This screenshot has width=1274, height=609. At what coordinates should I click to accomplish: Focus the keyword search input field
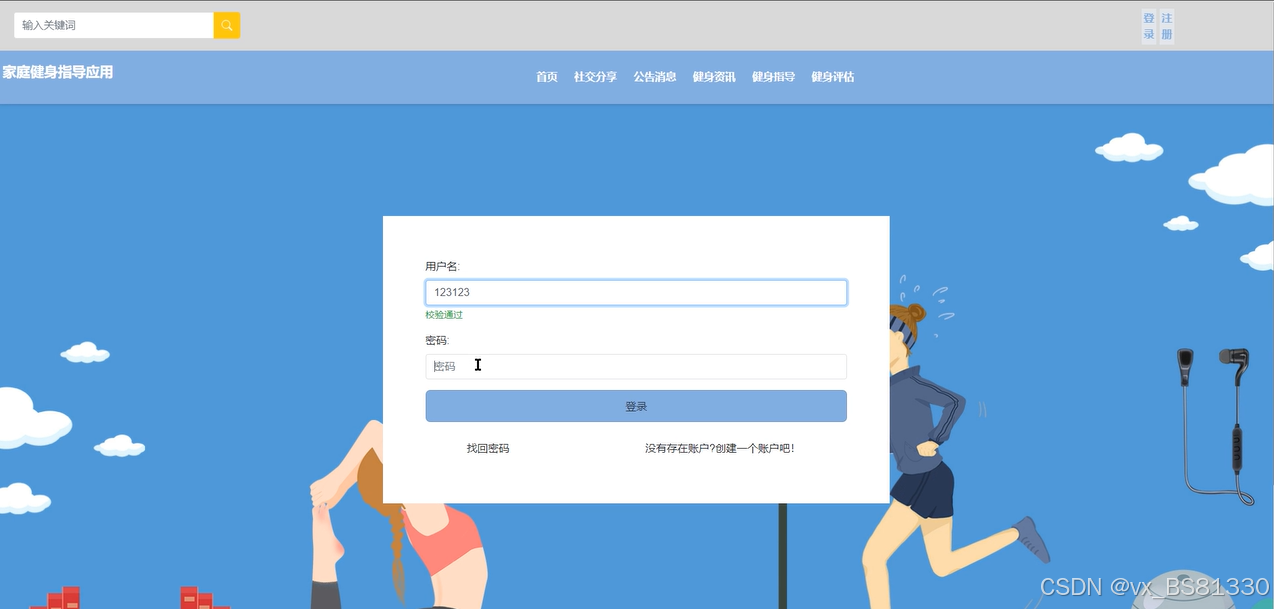(114, 25)
